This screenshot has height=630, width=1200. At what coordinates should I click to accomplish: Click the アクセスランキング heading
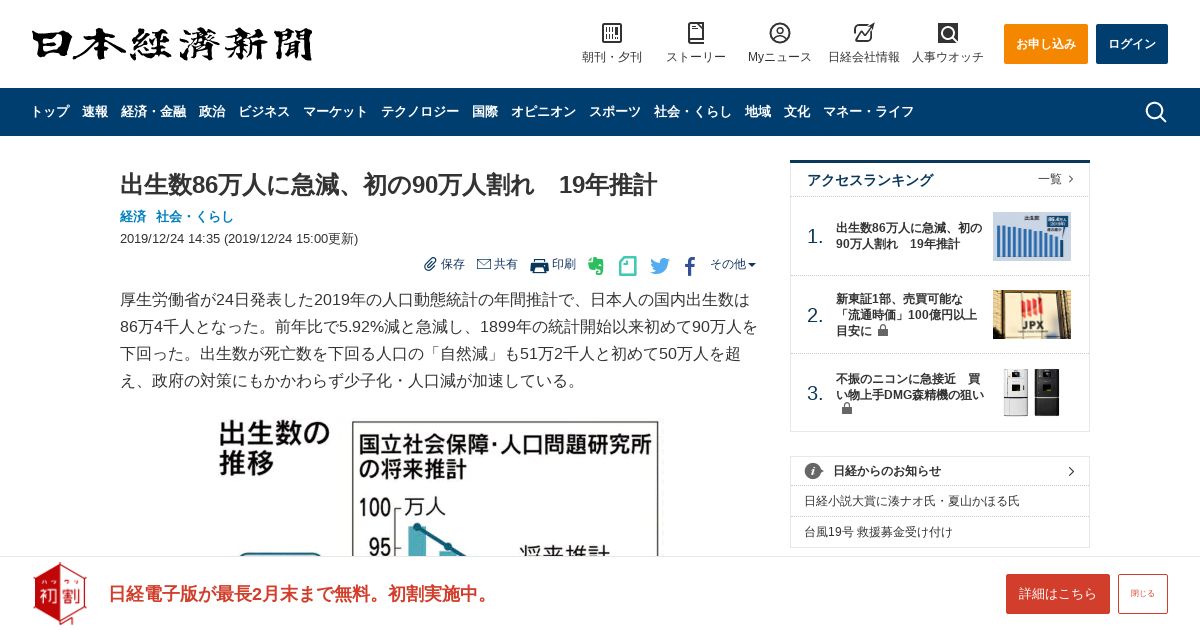tap(870, 180)
